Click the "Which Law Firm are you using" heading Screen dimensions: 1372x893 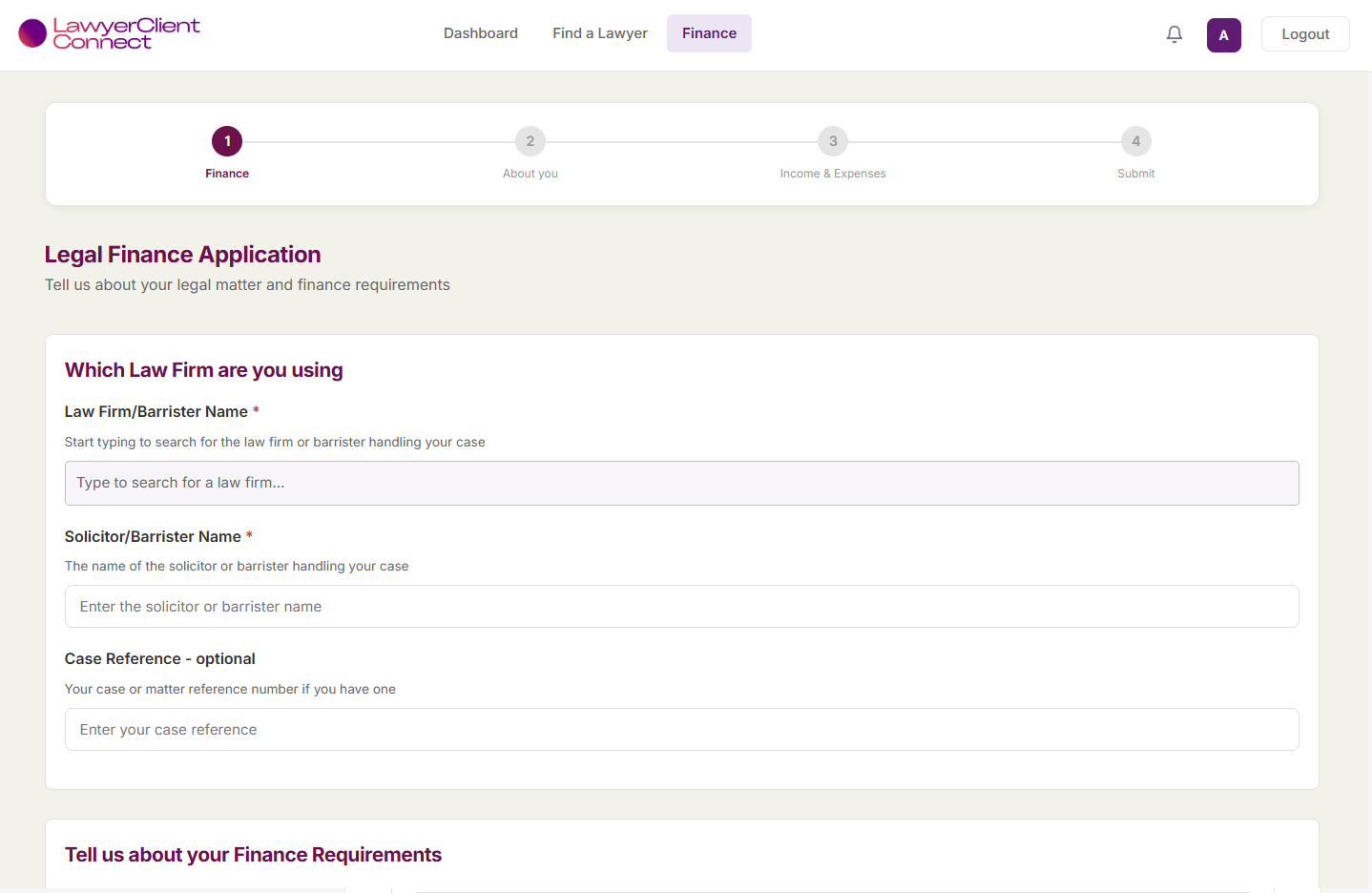pyautogui.click(x=203, y=369)
